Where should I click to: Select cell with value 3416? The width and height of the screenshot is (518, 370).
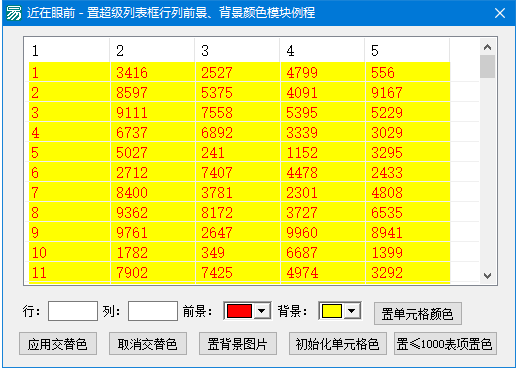[x=152, y=72]
